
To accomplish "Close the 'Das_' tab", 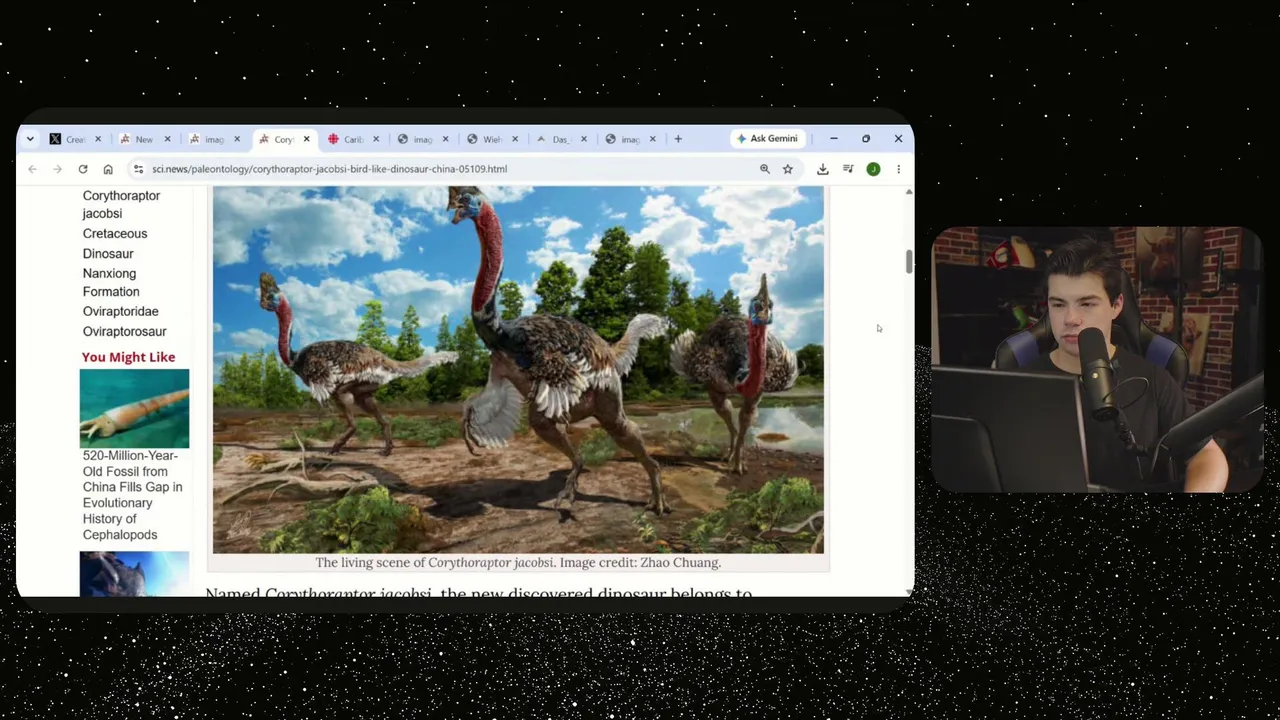I will 584,139.
